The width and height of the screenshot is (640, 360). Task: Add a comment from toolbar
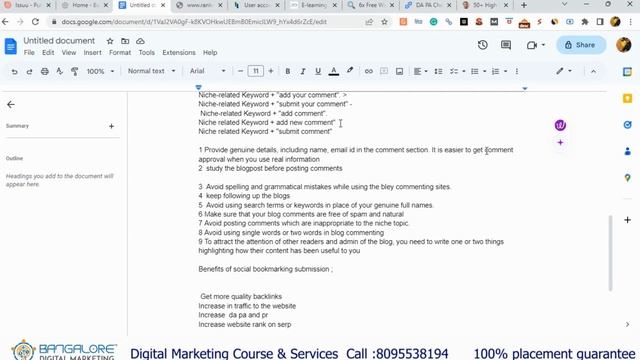[x=384, y=71]
